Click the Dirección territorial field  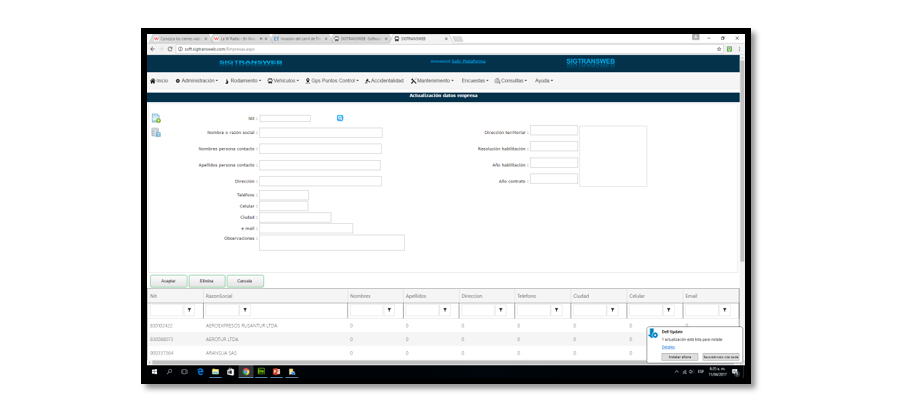point(554,130)
